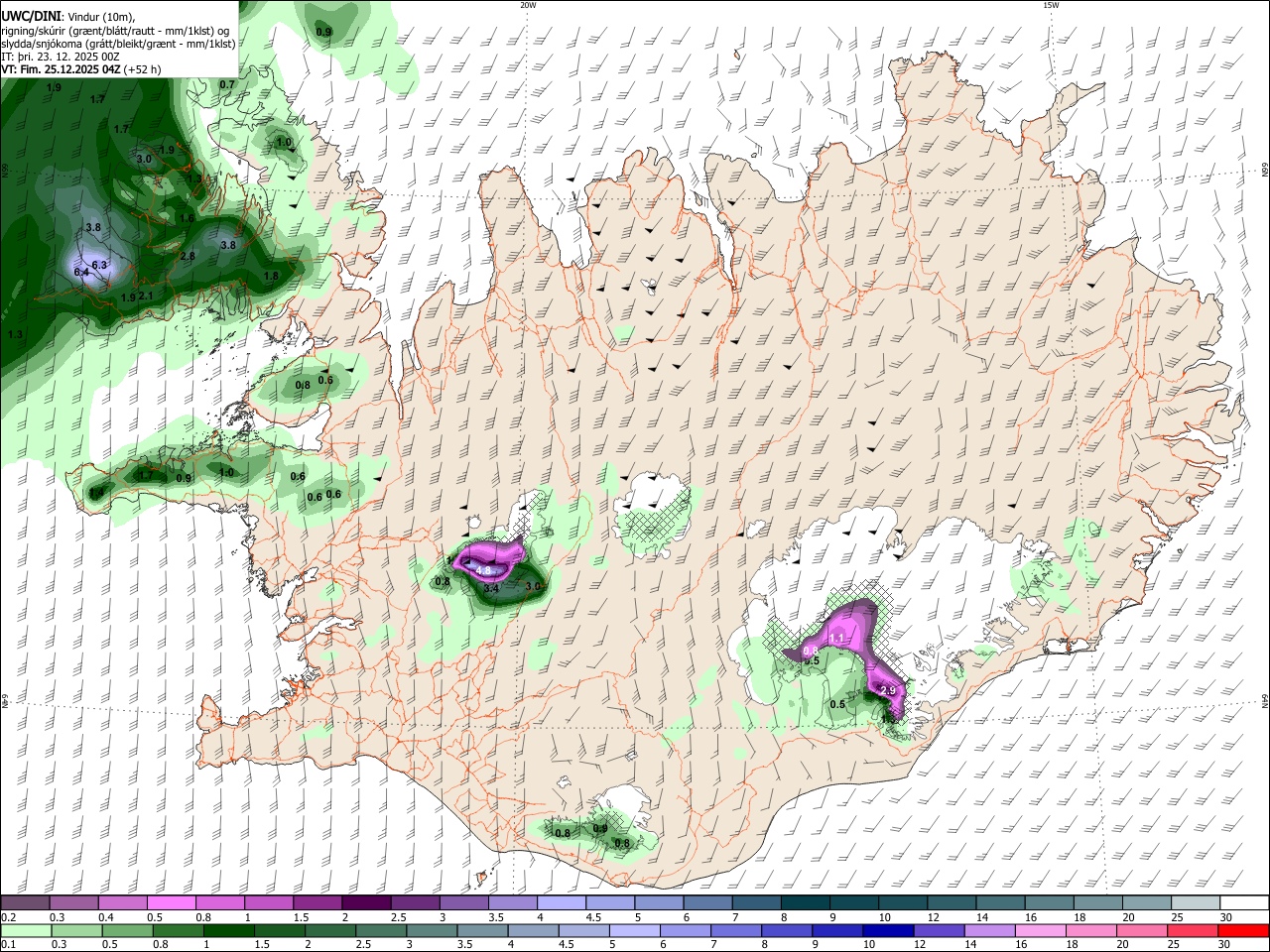Click the UWC/DINI title text
Image resolution: width=1270 pixels, height=952 pixels.
click(31, 15)
